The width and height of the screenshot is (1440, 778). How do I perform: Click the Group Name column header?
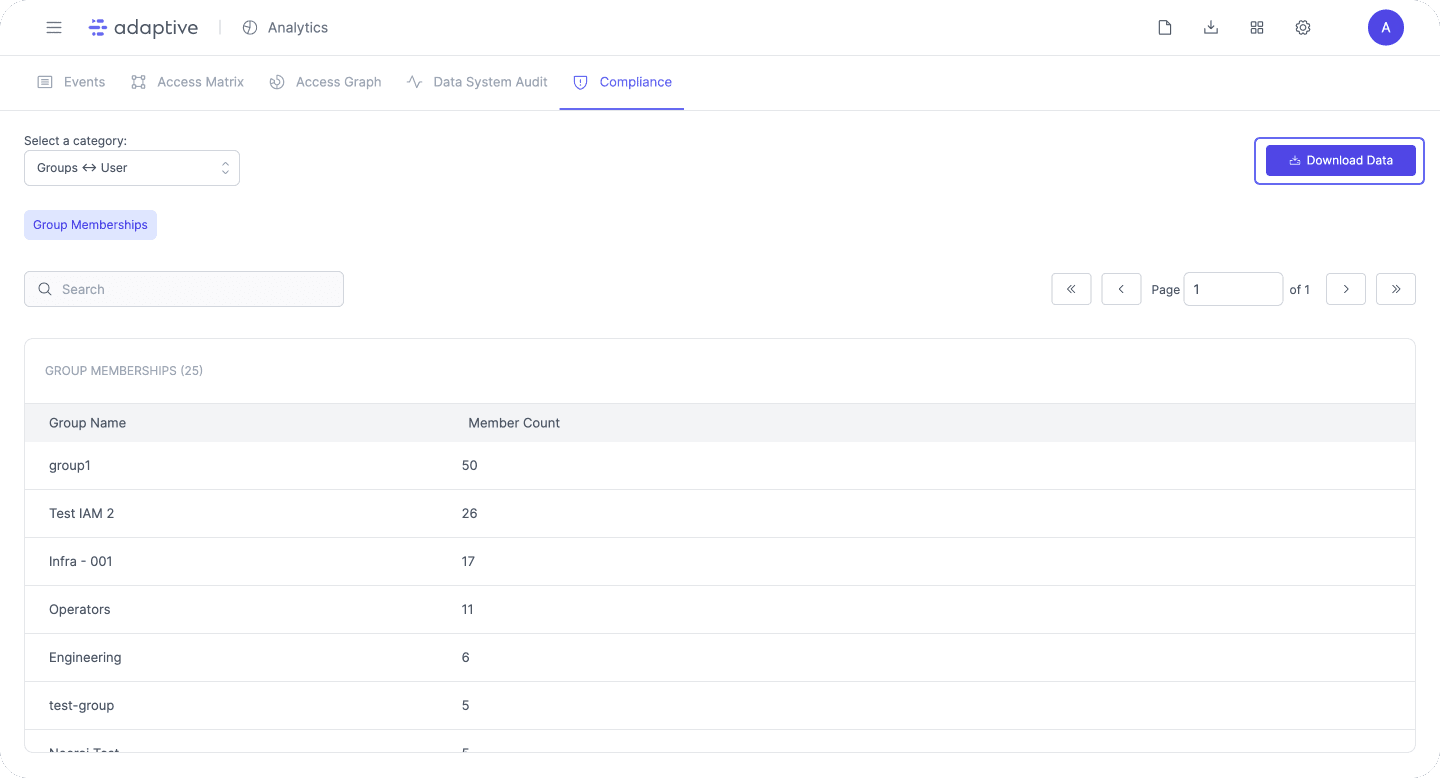tap(87, 423)
